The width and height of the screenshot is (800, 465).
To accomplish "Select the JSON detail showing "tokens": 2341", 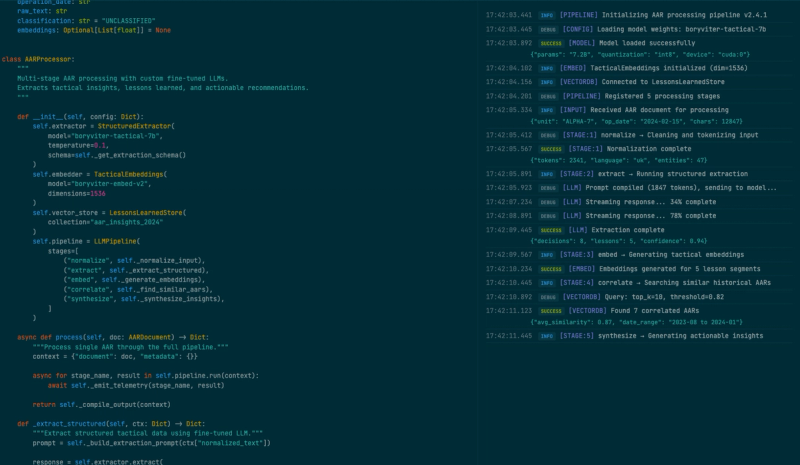I will [619, 160].
